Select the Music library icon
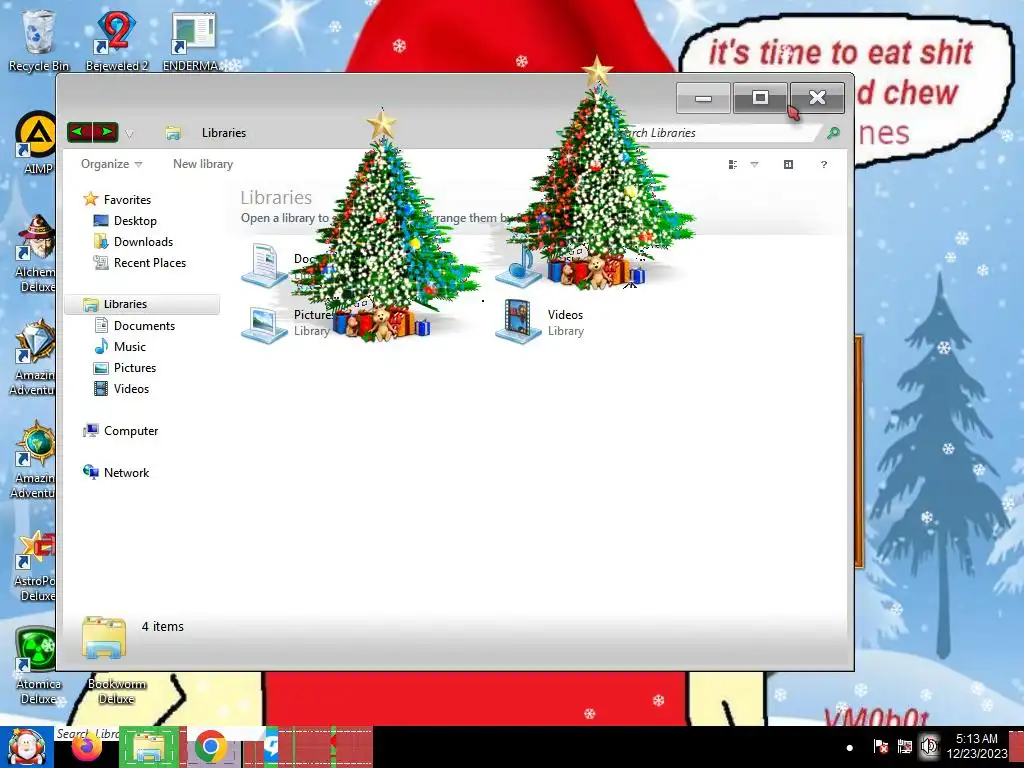1024x768 pixels. click(519, 265)
